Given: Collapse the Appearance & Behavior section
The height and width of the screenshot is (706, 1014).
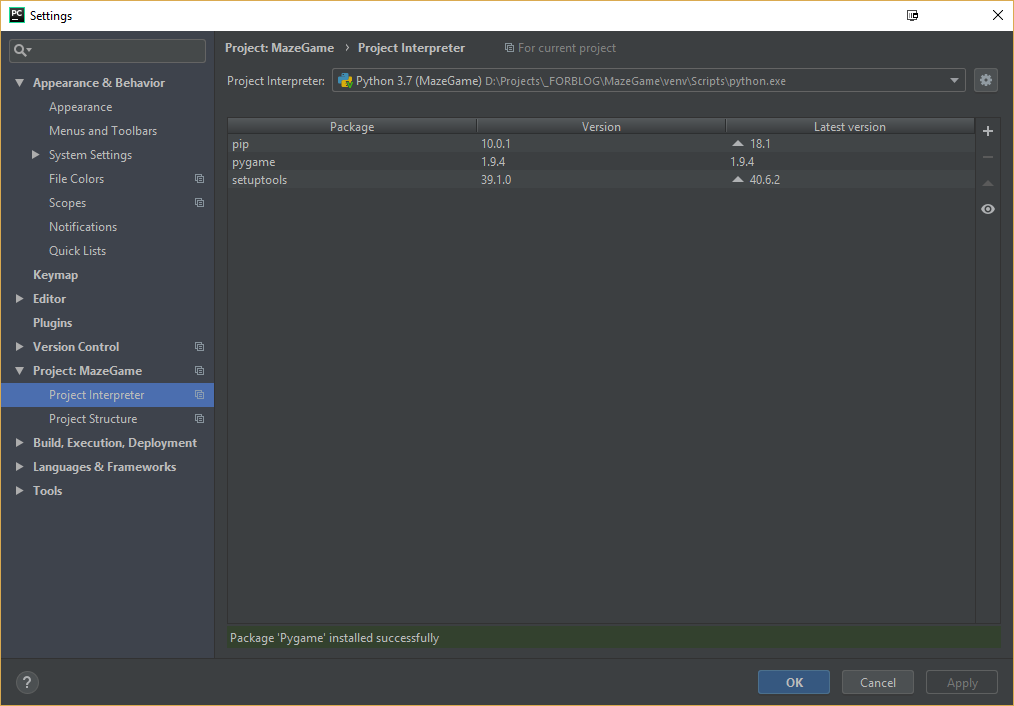Looking at the screenshot, I should [x=20, y=83].
